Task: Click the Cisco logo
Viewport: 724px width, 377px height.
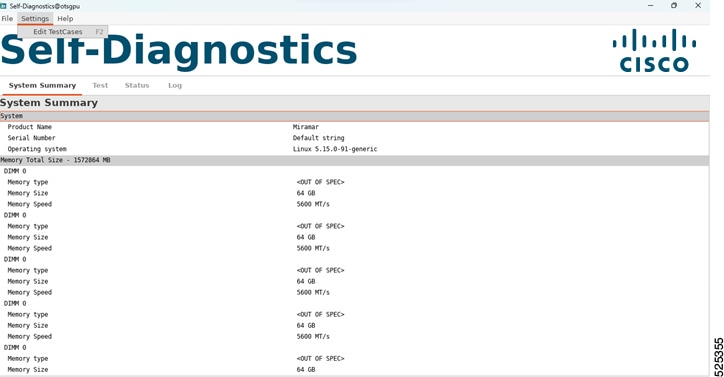Action: point(654,50)
